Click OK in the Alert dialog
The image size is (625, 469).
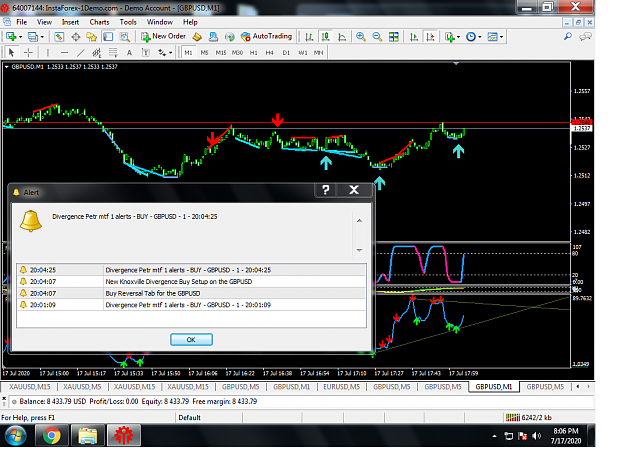click(191, 339)
